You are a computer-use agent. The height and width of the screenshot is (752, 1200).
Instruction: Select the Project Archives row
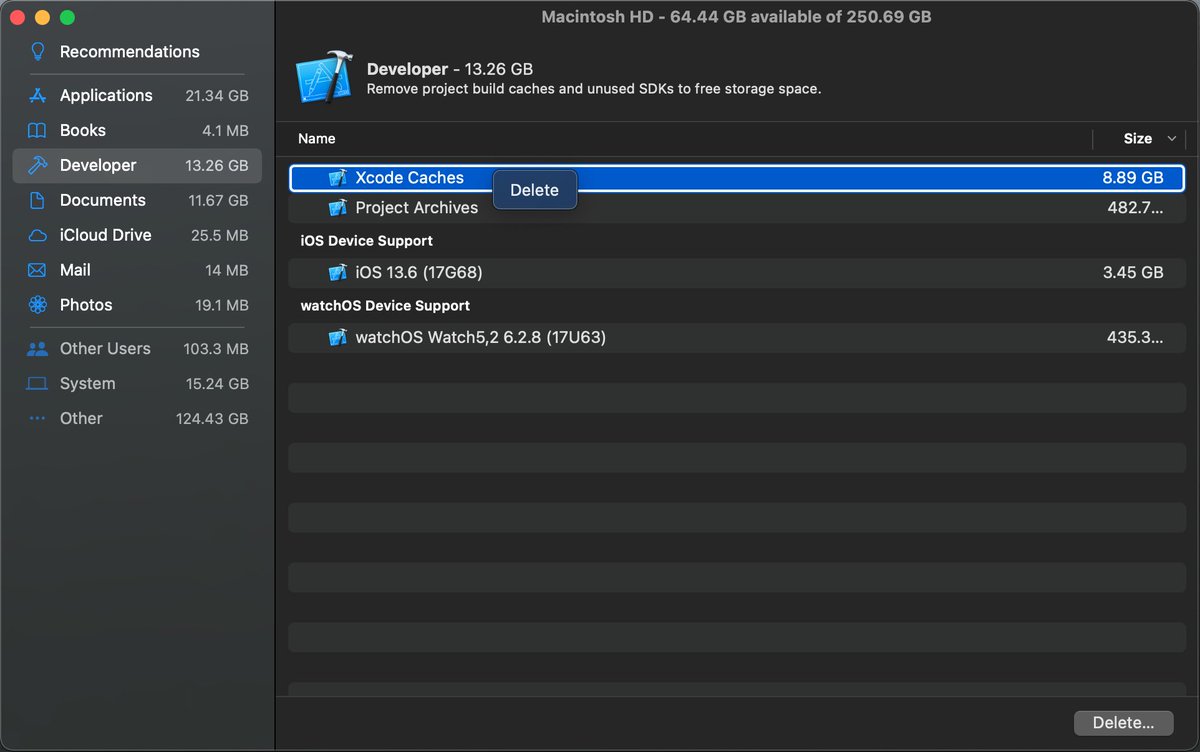[737, 208]
